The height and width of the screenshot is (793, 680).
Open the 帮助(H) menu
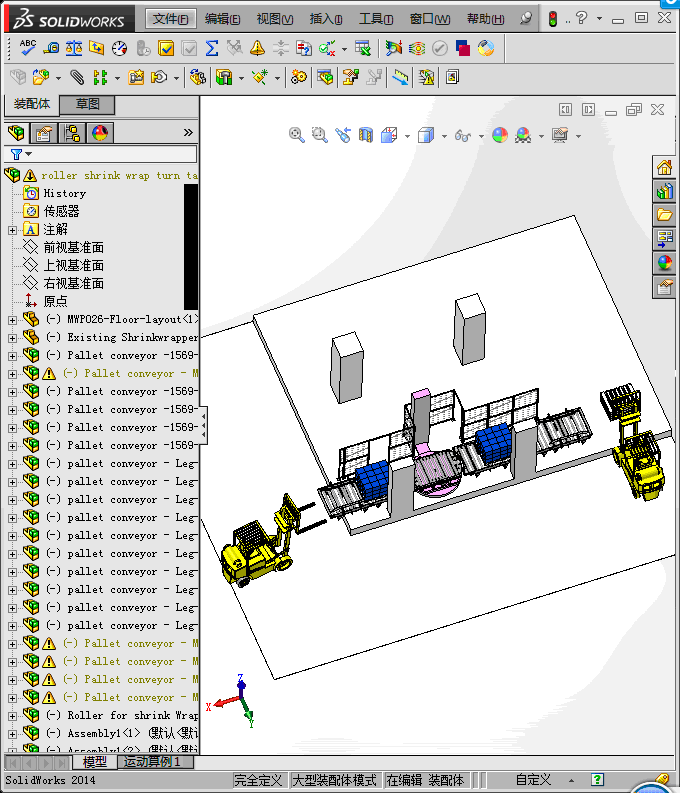pos(485,19)
